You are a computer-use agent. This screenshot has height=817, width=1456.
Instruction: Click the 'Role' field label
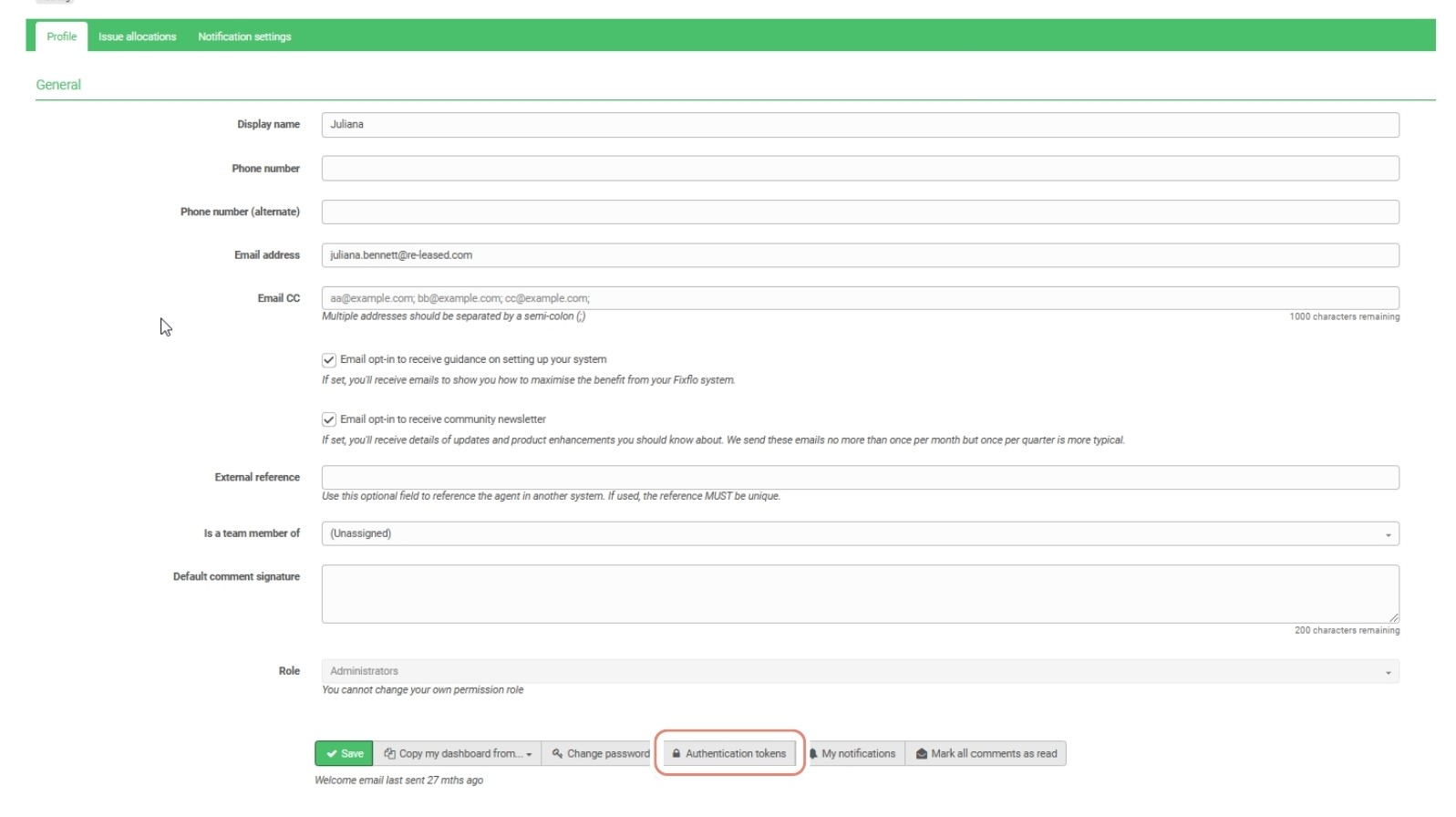click(289, 671)
